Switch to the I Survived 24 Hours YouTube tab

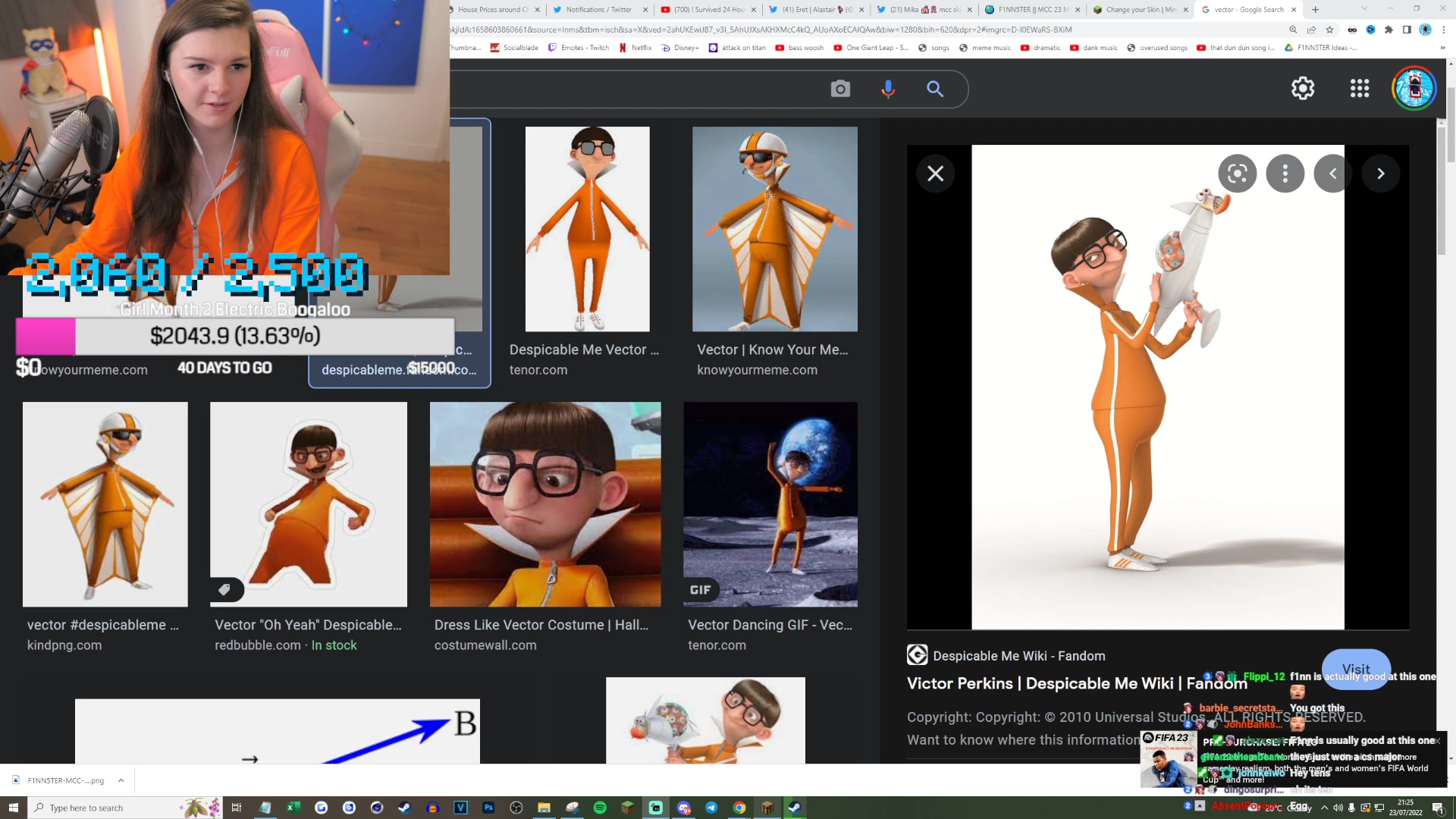pyautogui.click(x=707, y=10)
